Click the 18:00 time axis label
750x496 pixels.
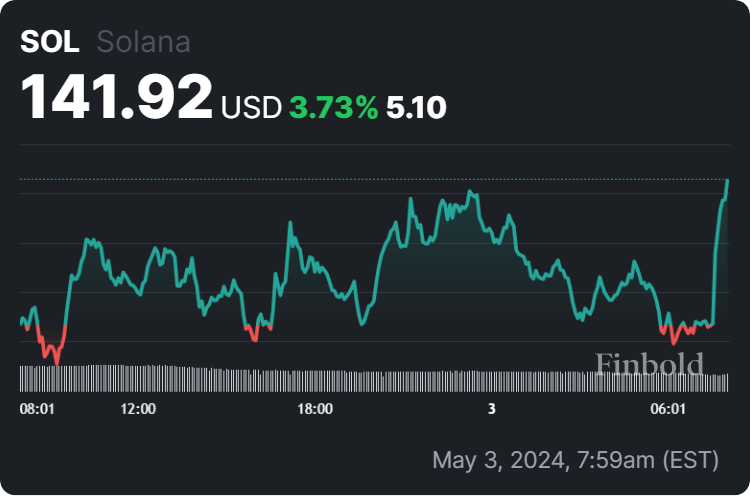[x=315, y=409]
